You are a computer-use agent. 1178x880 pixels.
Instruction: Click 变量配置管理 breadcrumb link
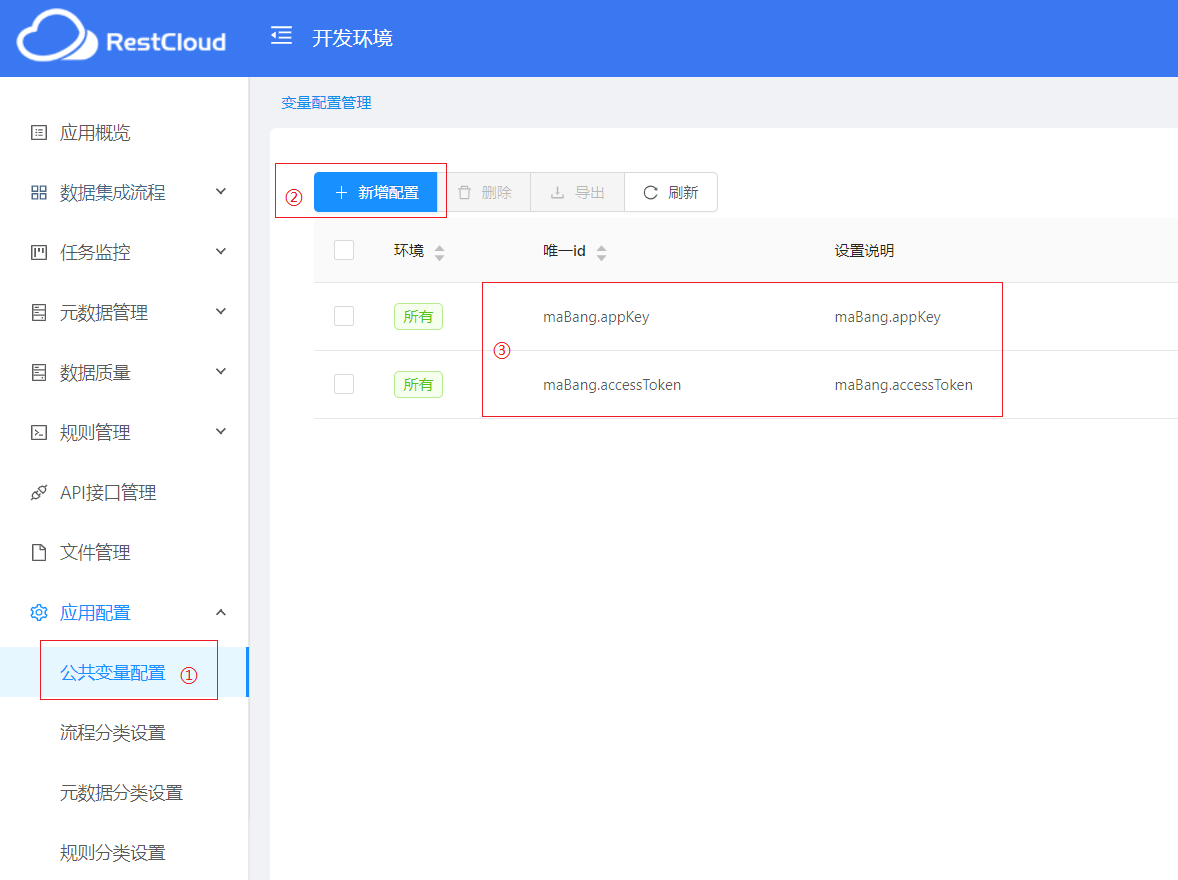click(x=327, y=103)
